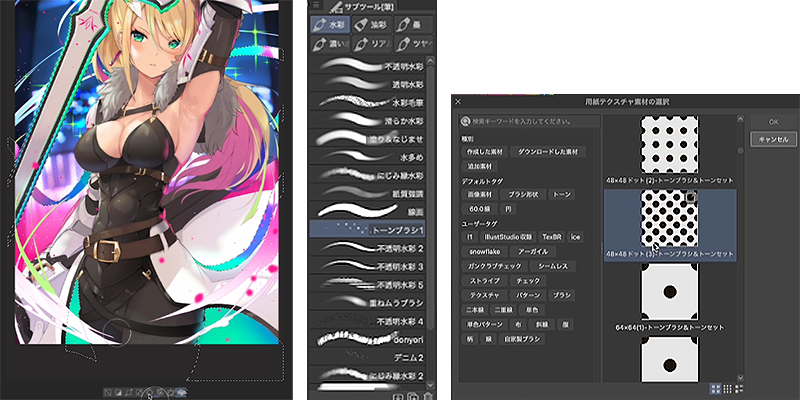This screenshot has height=400, width=800.
Task: Choose the 透明水彩 brush
Action: pos(367,84)
